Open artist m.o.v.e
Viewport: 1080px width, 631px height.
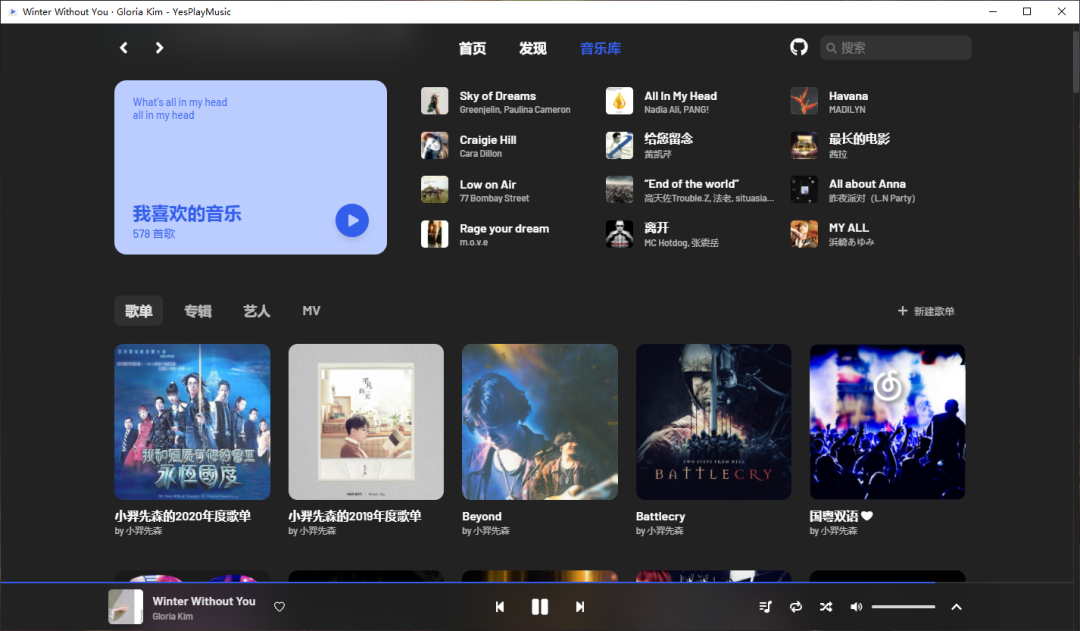474,242
